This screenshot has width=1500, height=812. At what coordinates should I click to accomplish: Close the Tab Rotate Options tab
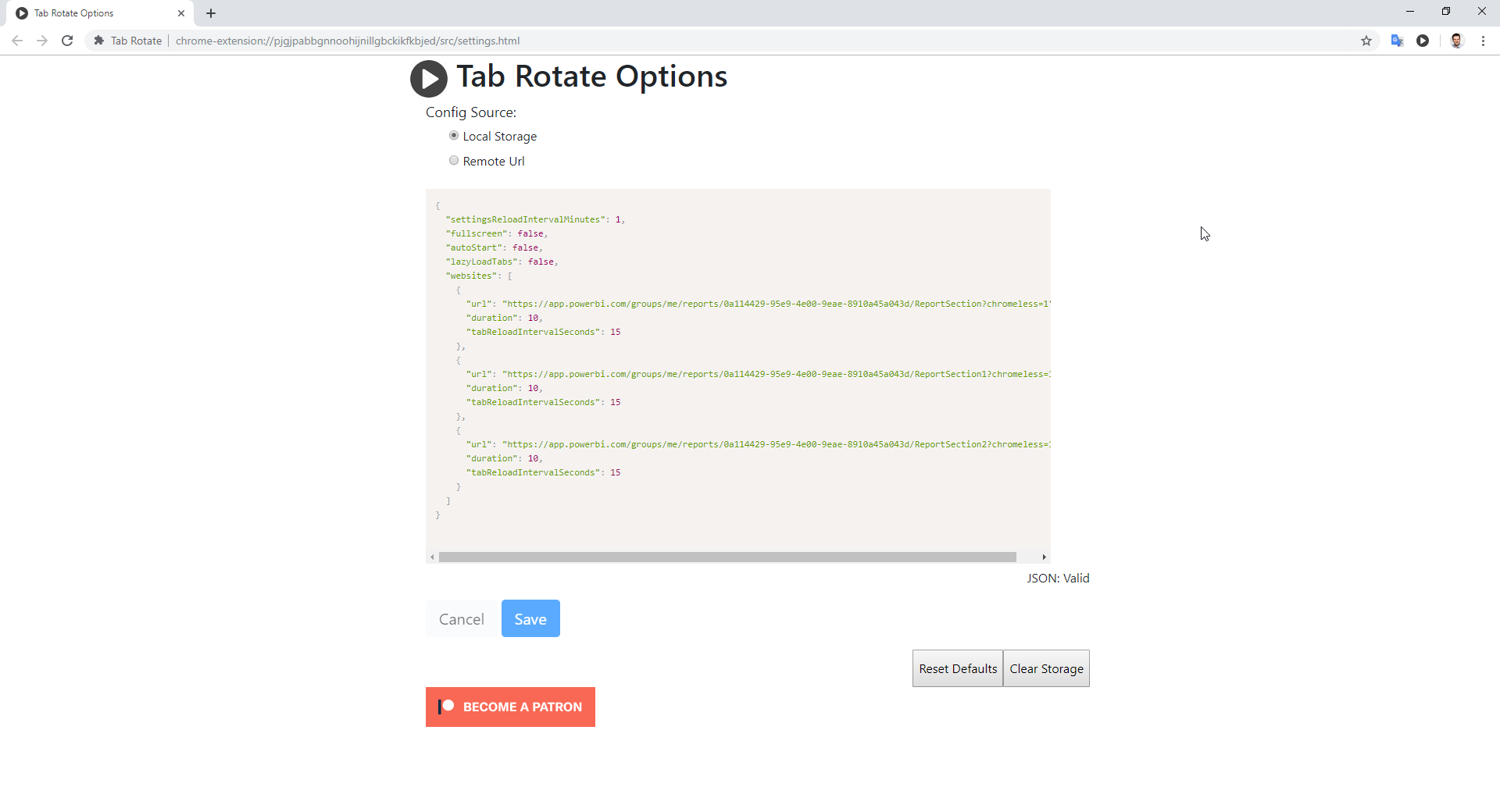coord(181,13)
